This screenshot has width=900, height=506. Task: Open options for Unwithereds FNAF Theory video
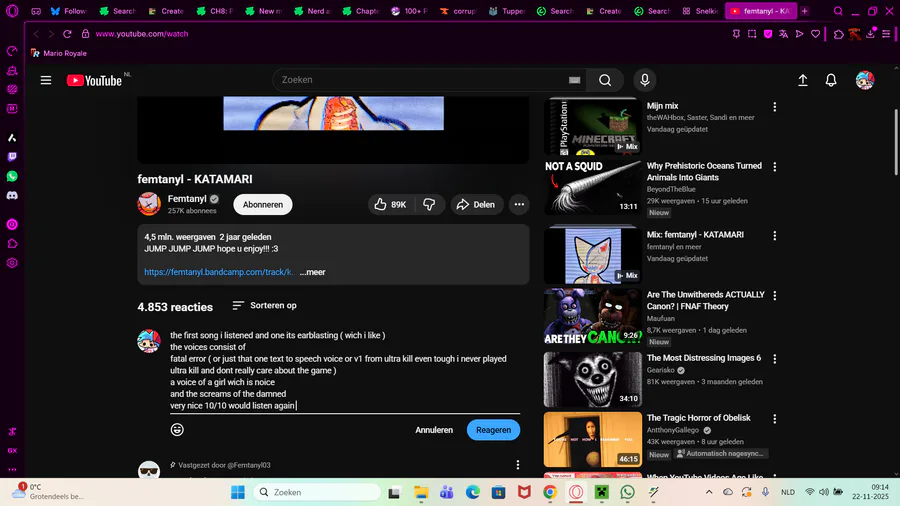click(x=774, y=295)
